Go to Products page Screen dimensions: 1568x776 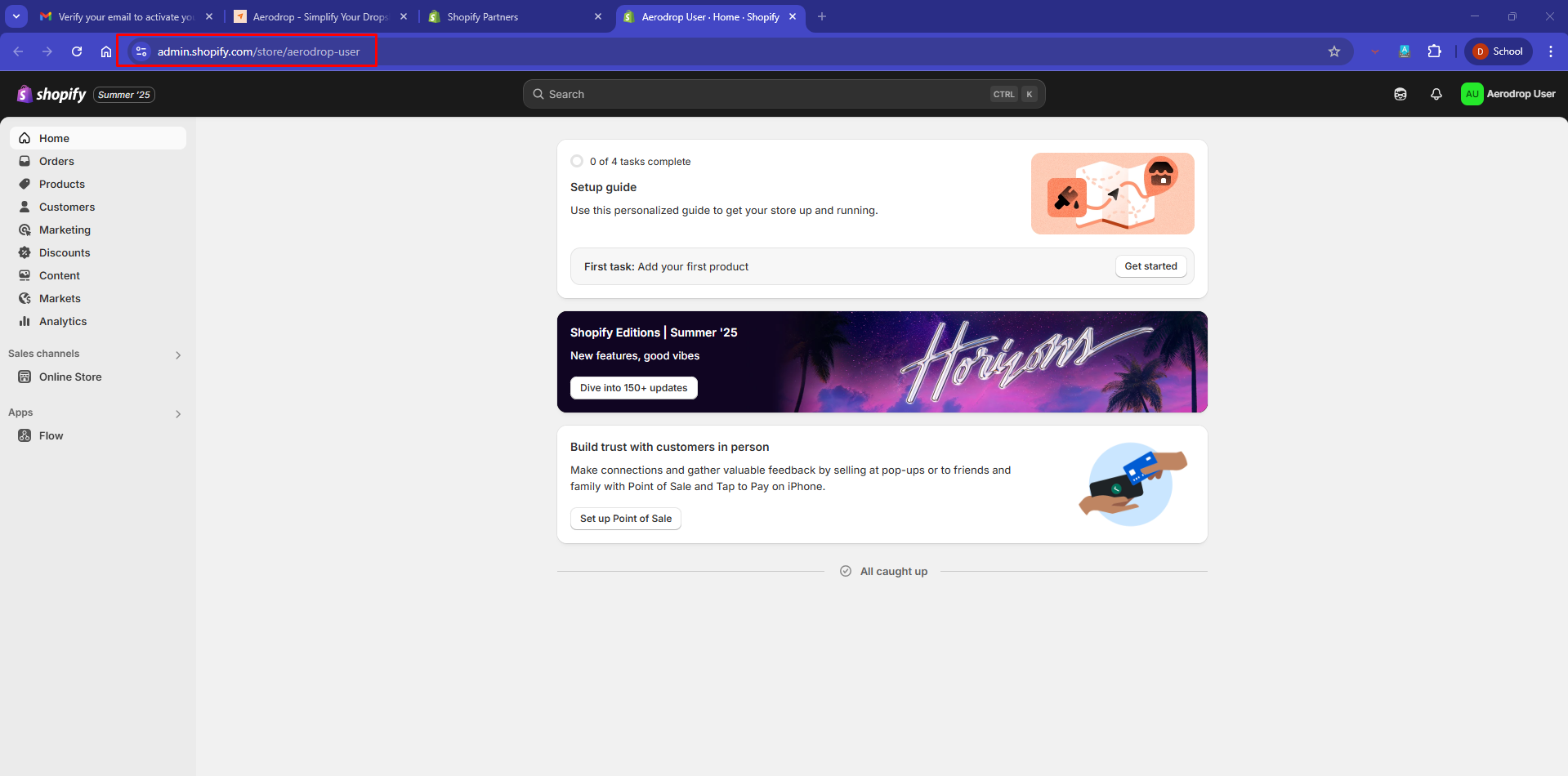[98, 184]
